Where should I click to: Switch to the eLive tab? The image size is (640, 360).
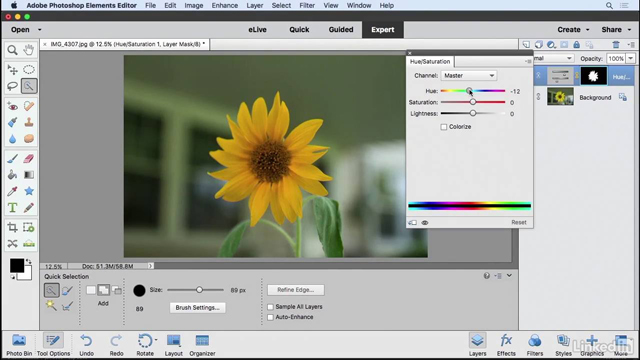pyautogui.click(x=257, y=30)
